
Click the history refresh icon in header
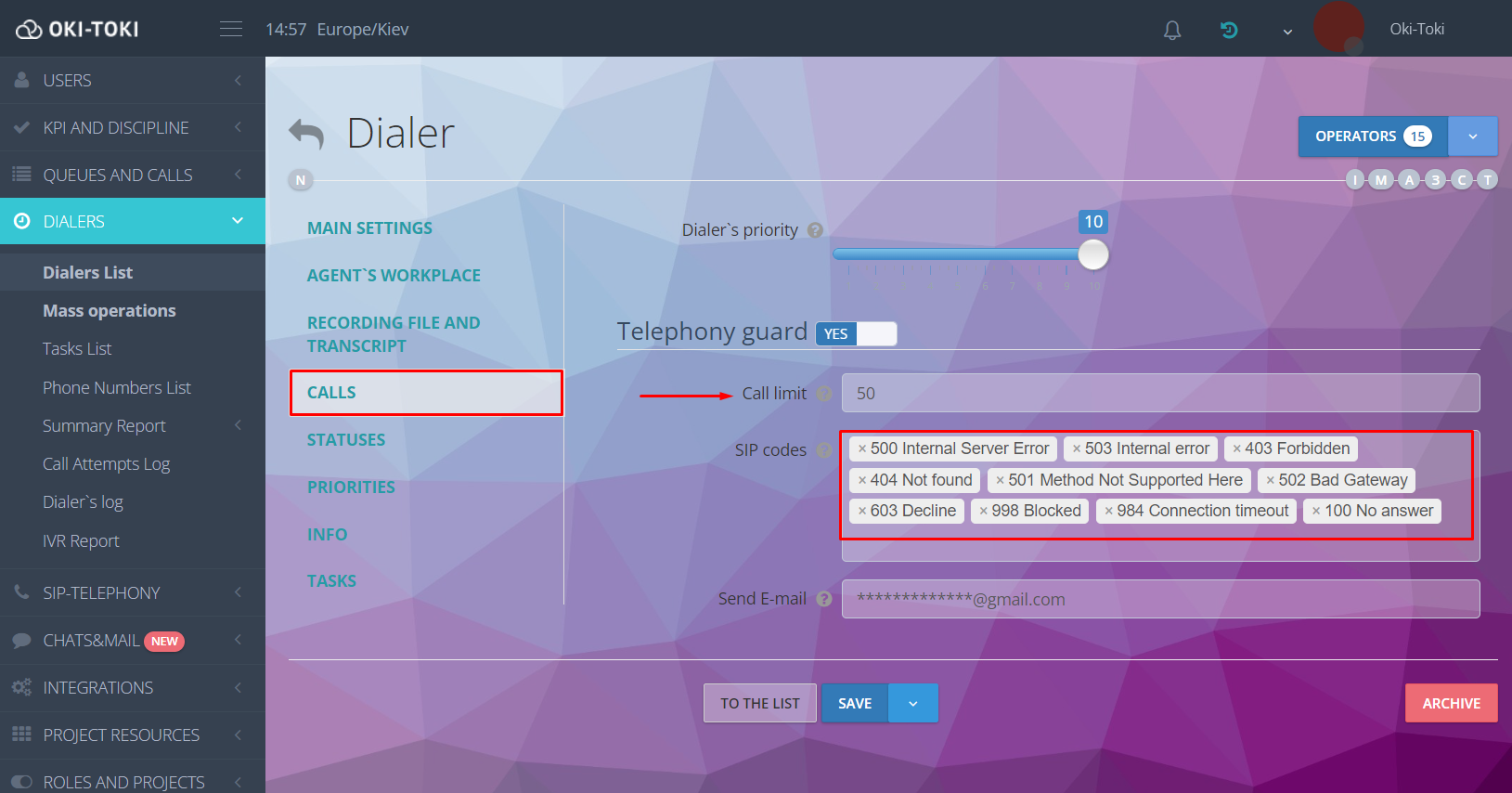click(1229, 30)
